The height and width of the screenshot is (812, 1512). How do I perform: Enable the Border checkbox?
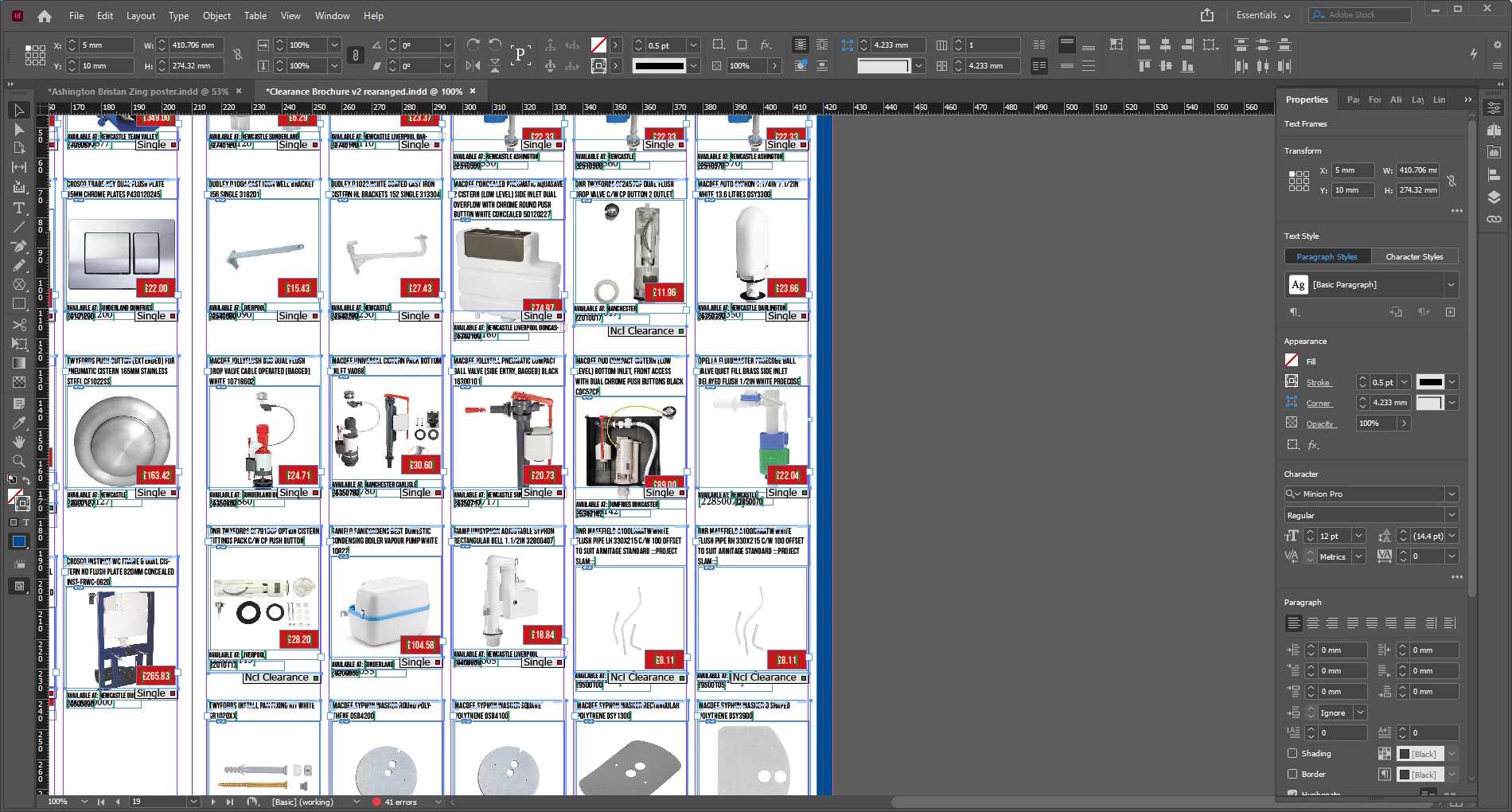pyautogui.click(x=1292, y=774)
